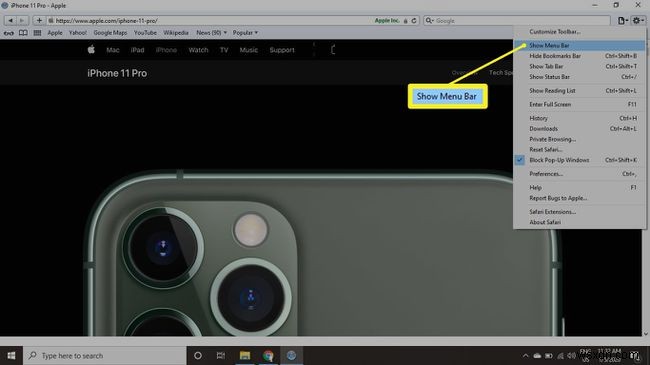Toggle Block Pop-Up Windows checkmark item
Image resolution: width=650 pixels, height=365 pixels.
pos(580,160)
